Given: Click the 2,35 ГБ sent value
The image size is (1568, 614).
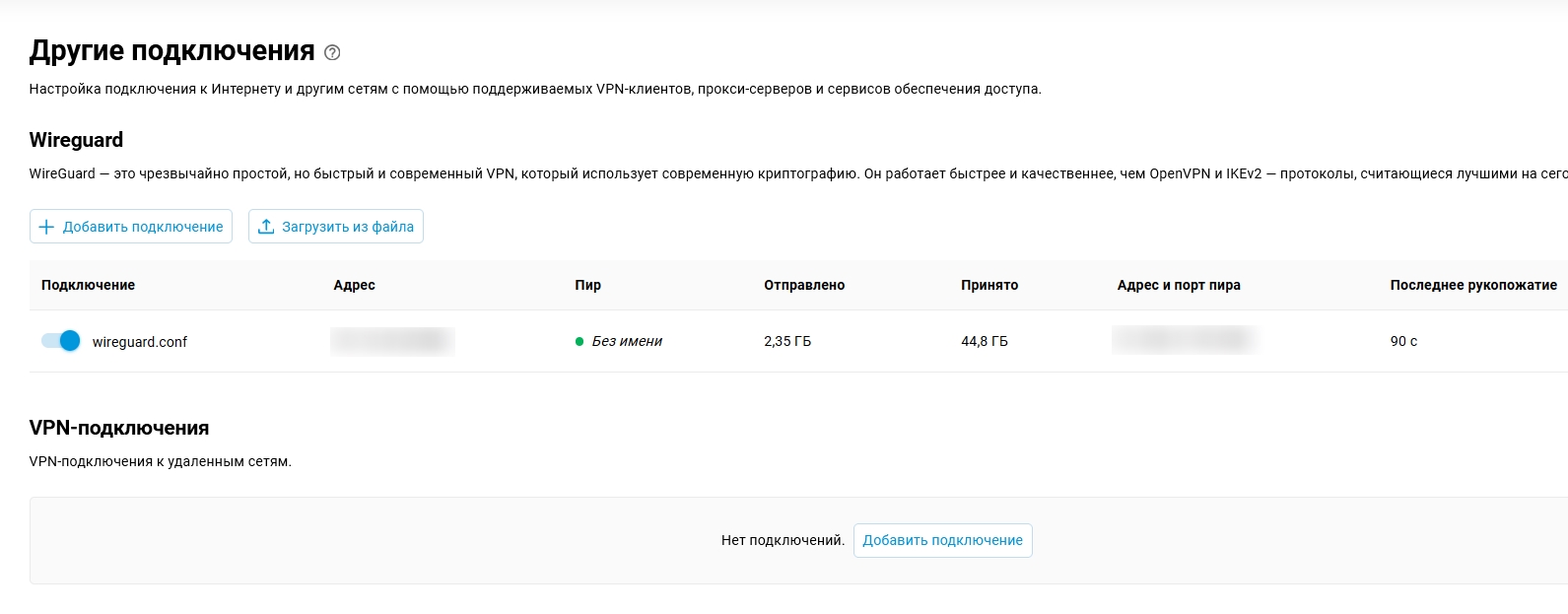Looking at the screenshot, I should (x=787, y=341).
